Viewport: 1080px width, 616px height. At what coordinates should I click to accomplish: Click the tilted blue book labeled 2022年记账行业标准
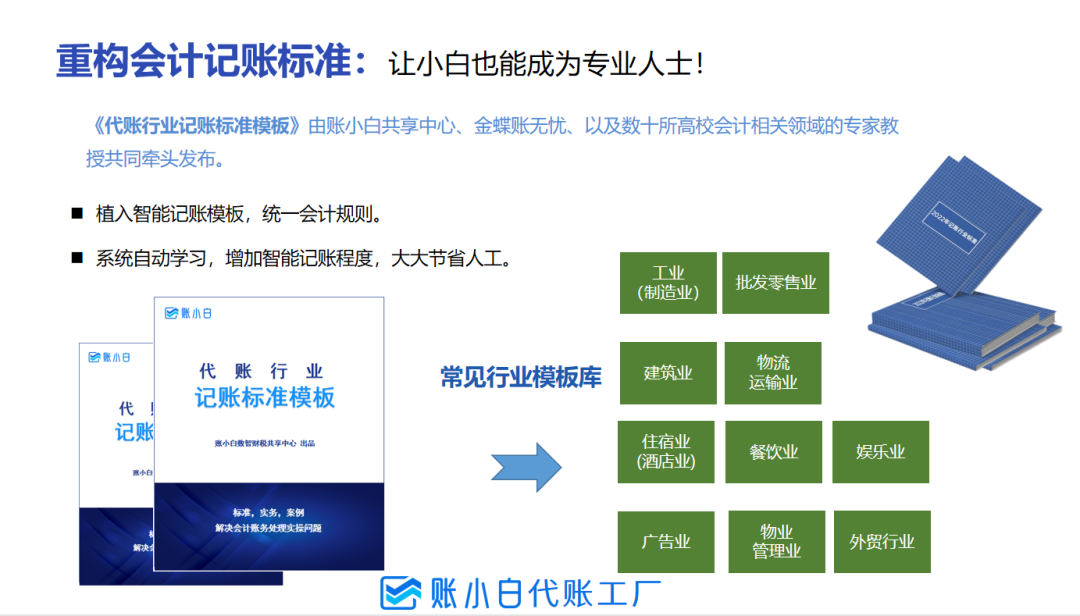pos(959,225)
